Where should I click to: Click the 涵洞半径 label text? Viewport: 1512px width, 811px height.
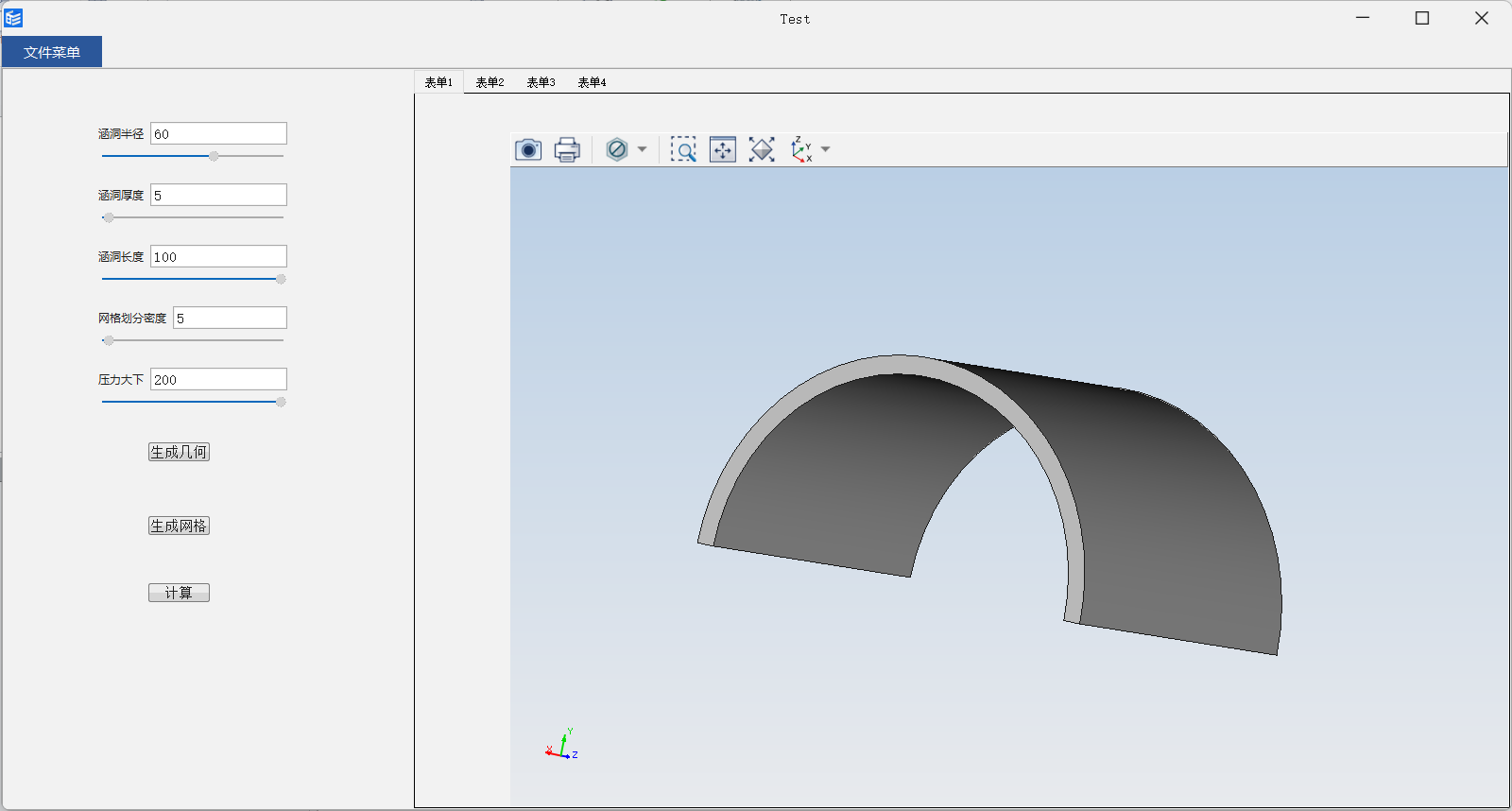(x=121, y=134)
